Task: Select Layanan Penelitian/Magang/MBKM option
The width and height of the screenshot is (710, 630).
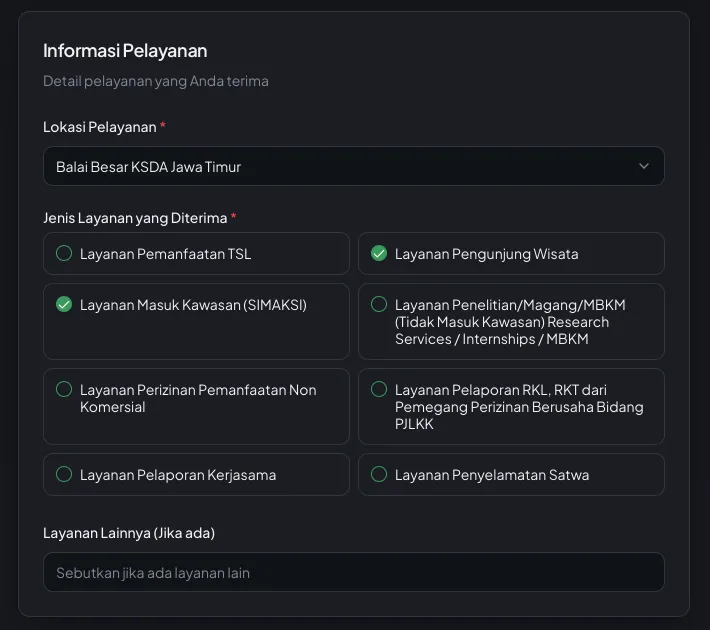Action: (x=511, y=322)
